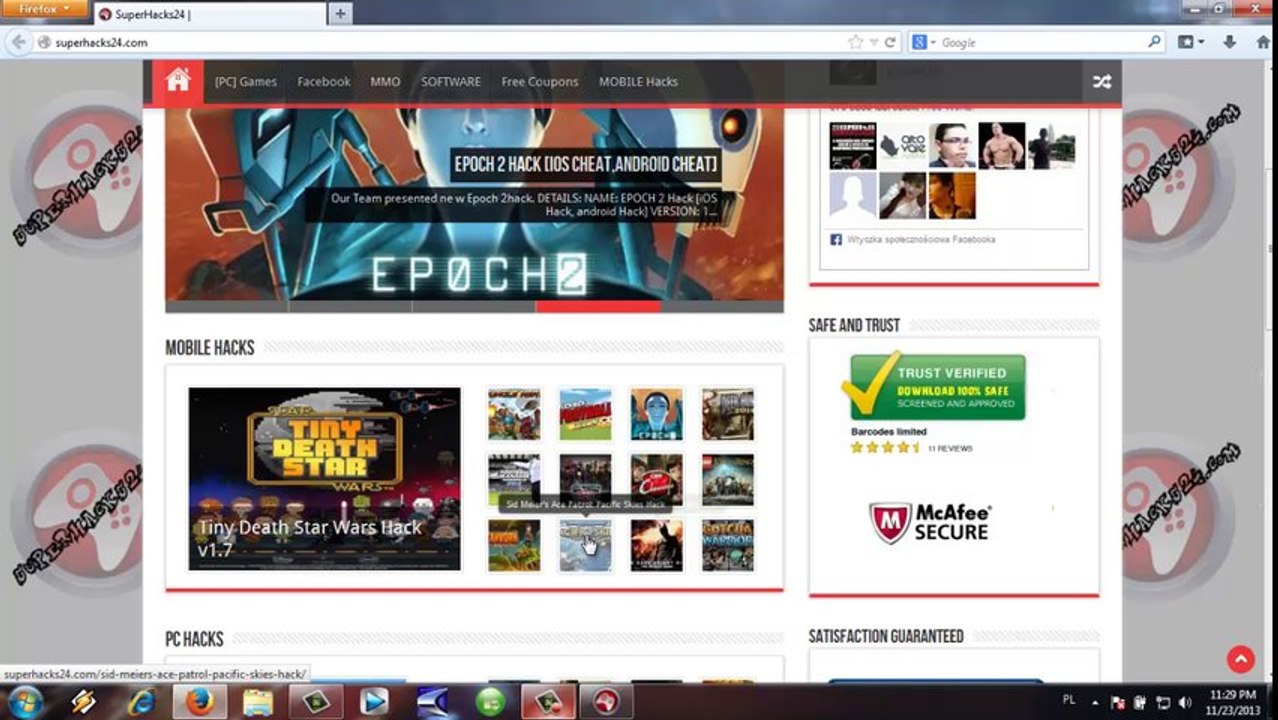The height and width of the screenshot is (720, 1278).
Task: Open Sid Meier's Ace Patrol Pacific Skies thumbnail
Action: (x=585, y=545)
